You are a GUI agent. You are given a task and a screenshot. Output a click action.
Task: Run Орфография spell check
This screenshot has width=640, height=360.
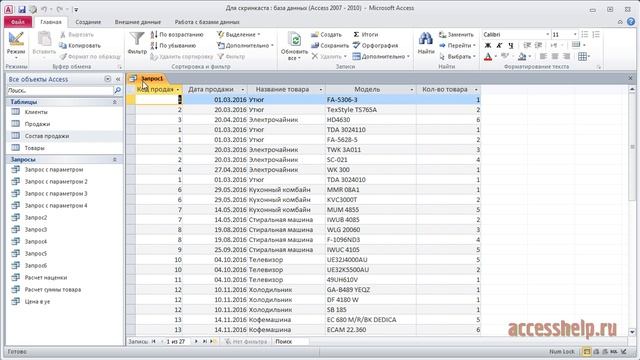[x=376, y=46]
